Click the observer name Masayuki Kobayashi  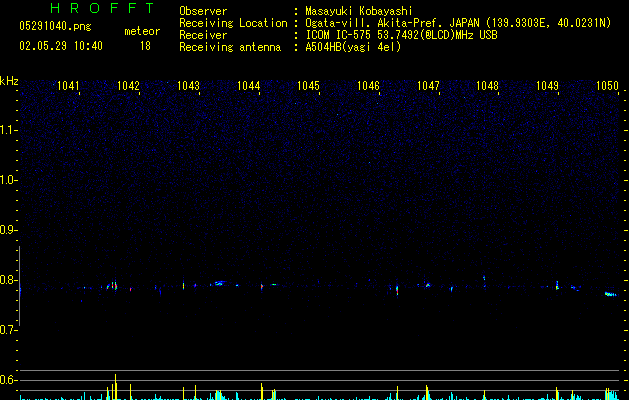(359, 11)
